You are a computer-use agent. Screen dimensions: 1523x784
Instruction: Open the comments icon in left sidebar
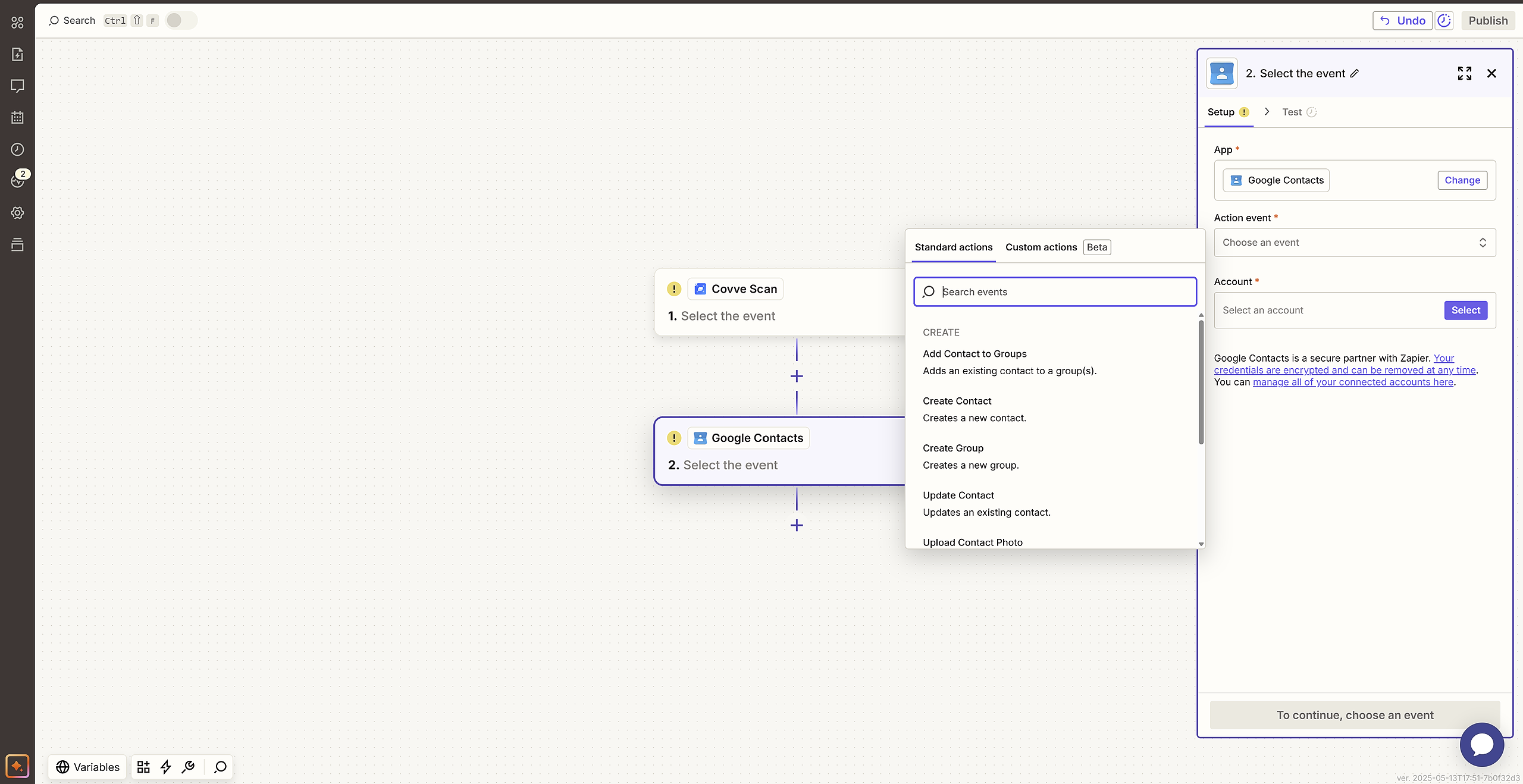click(17, 86)
